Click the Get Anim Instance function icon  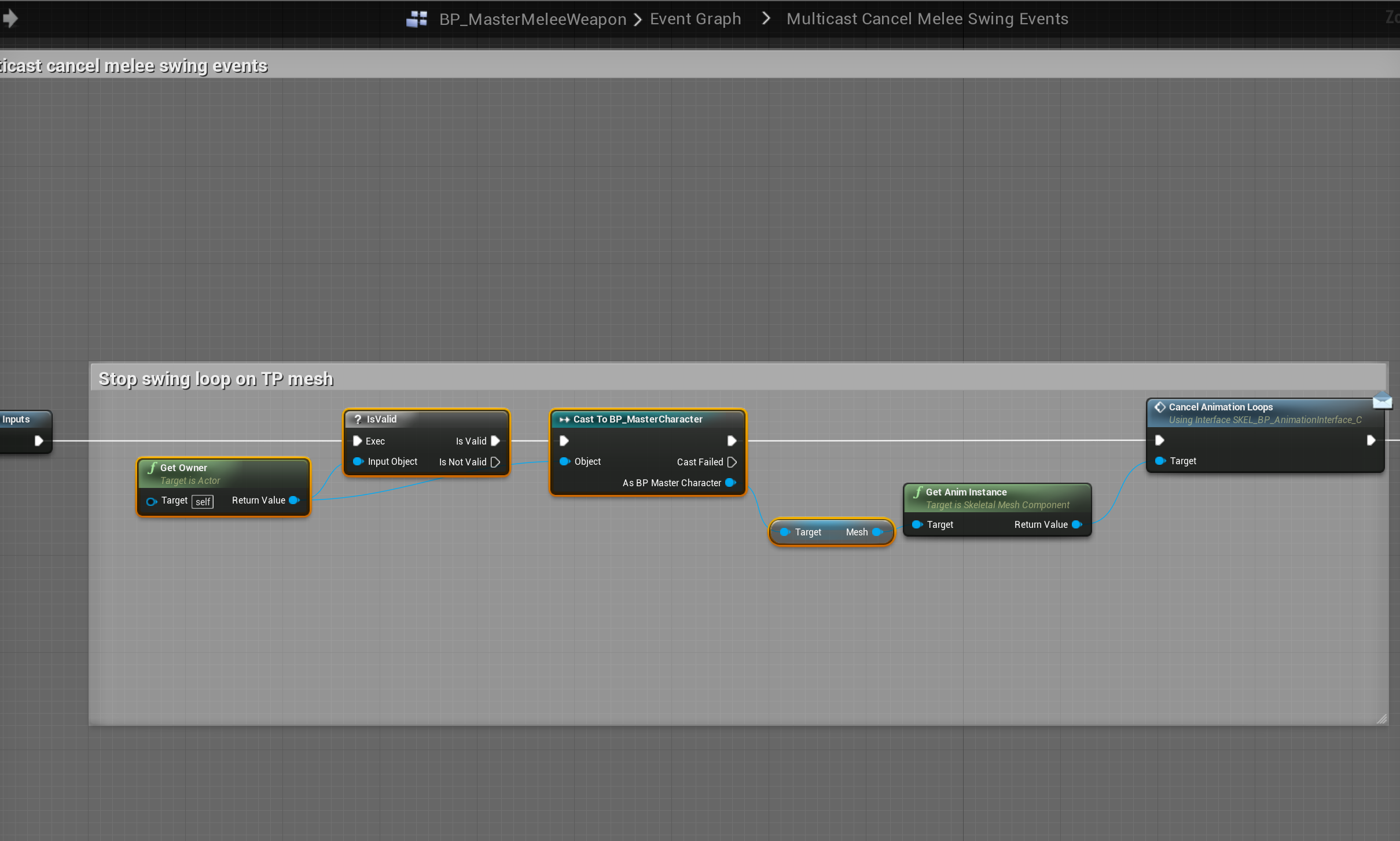point(918,492)
